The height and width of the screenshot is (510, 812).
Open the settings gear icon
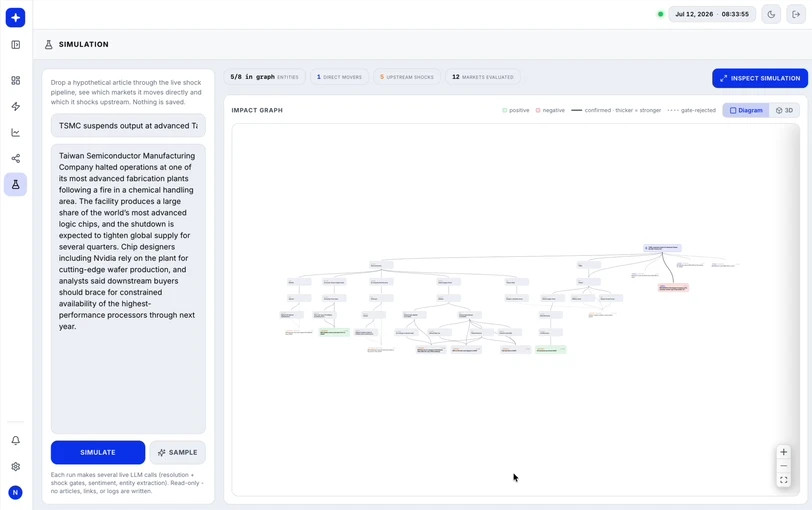coord(16,467)
